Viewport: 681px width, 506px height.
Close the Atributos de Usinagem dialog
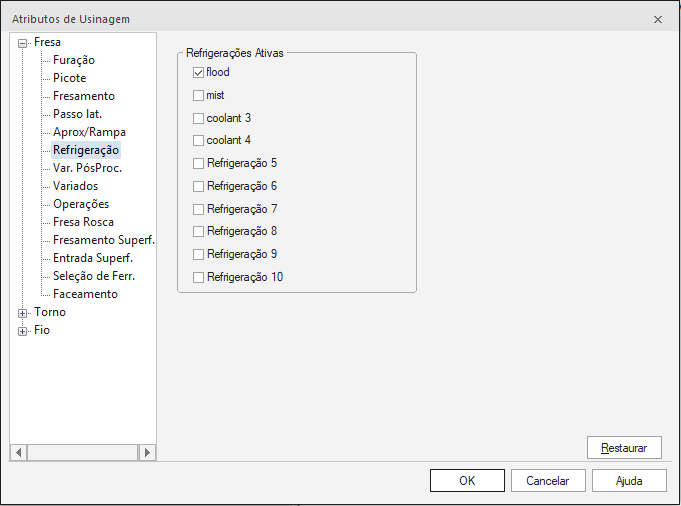[x=657, y=19]
